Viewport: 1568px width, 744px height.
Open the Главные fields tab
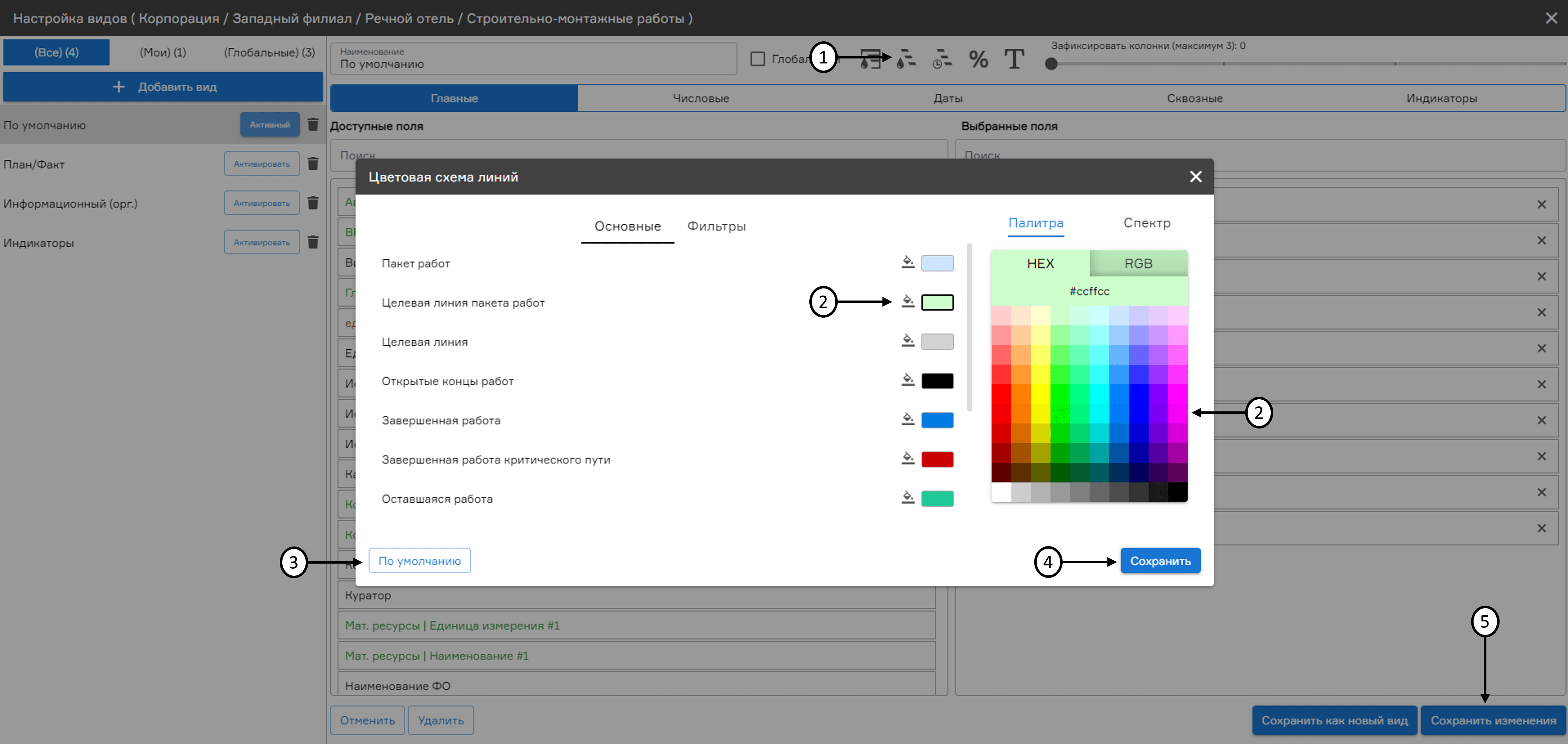[454, 98]
